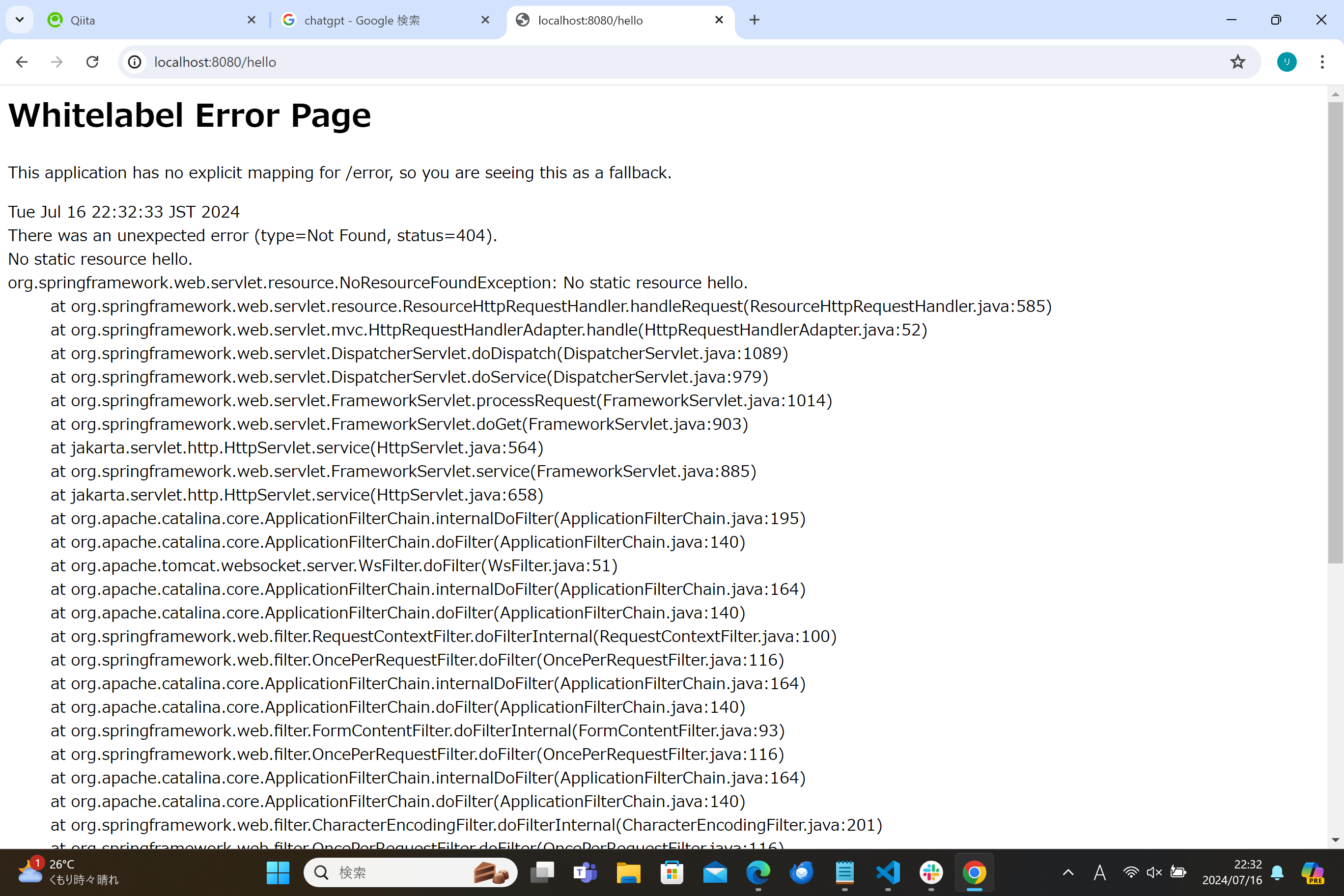The height and width of the screenshot is (896, 1344).
Task: View site information icon
Action: (135, 62)
